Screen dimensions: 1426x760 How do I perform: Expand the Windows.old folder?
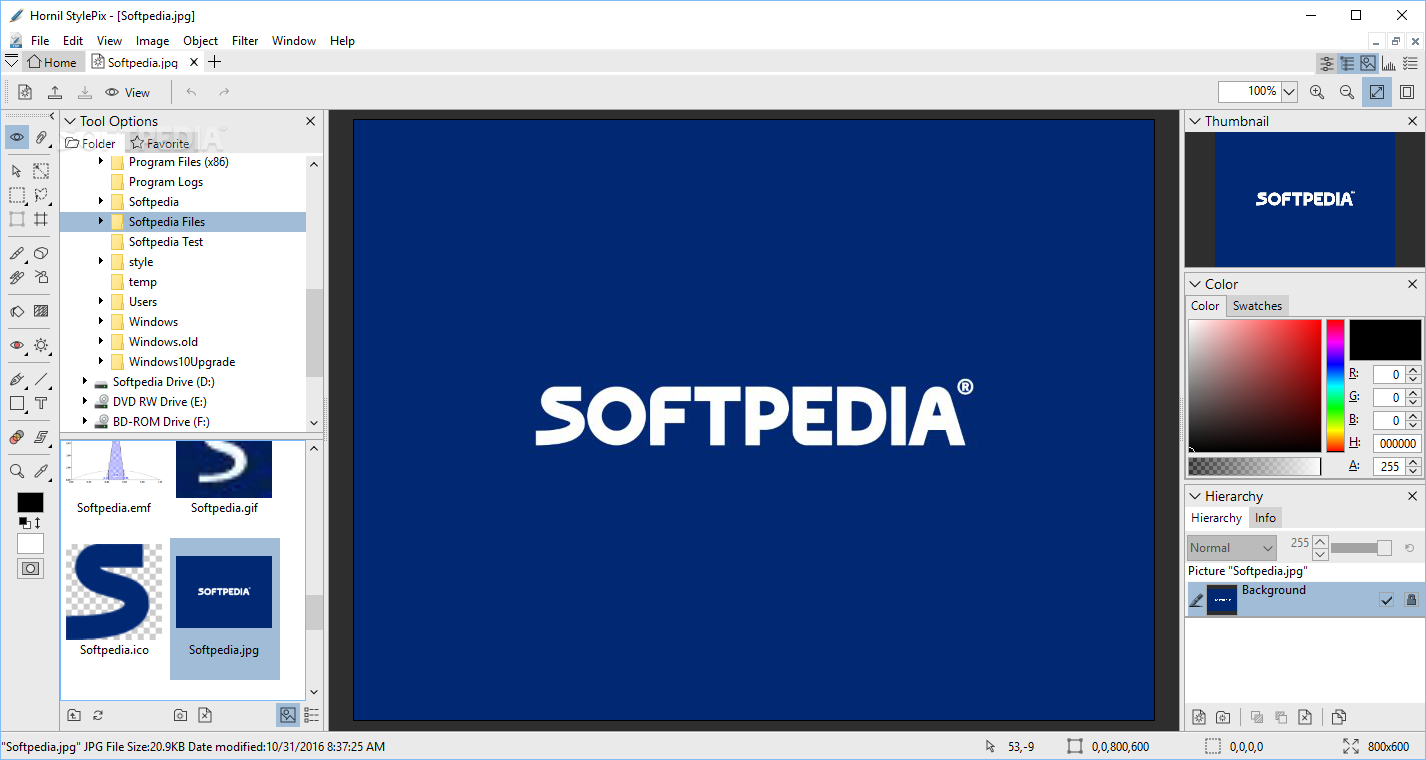click(101, 341)
